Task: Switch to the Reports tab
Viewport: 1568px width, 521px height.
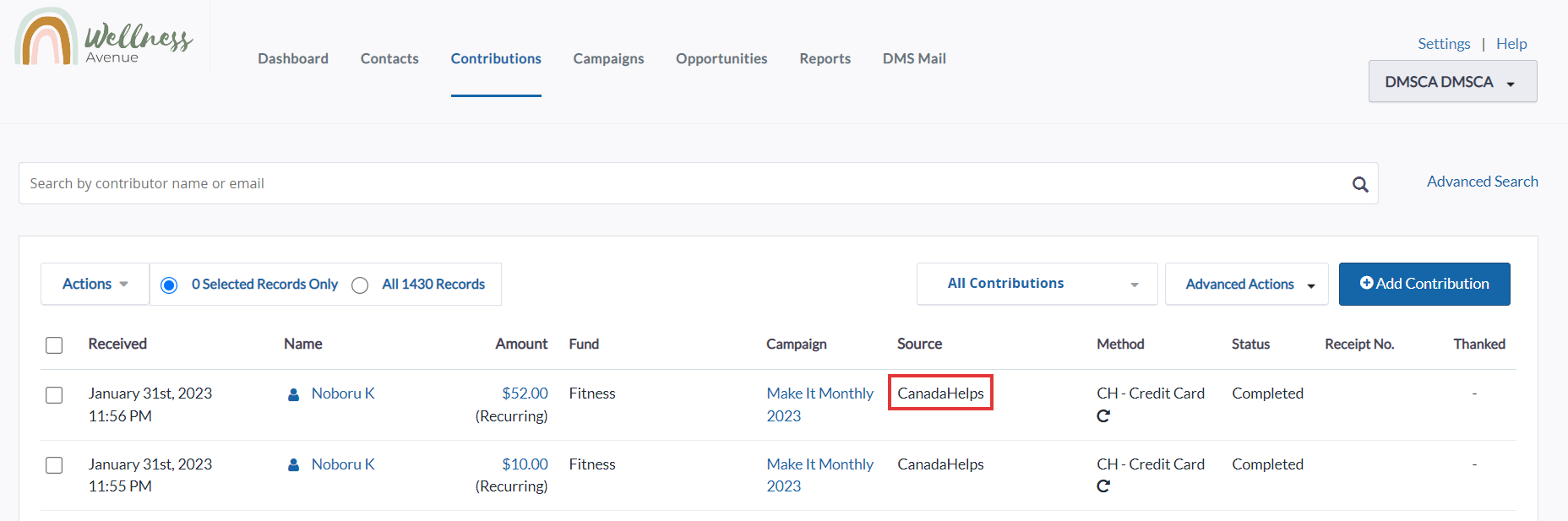Action: 825,58
